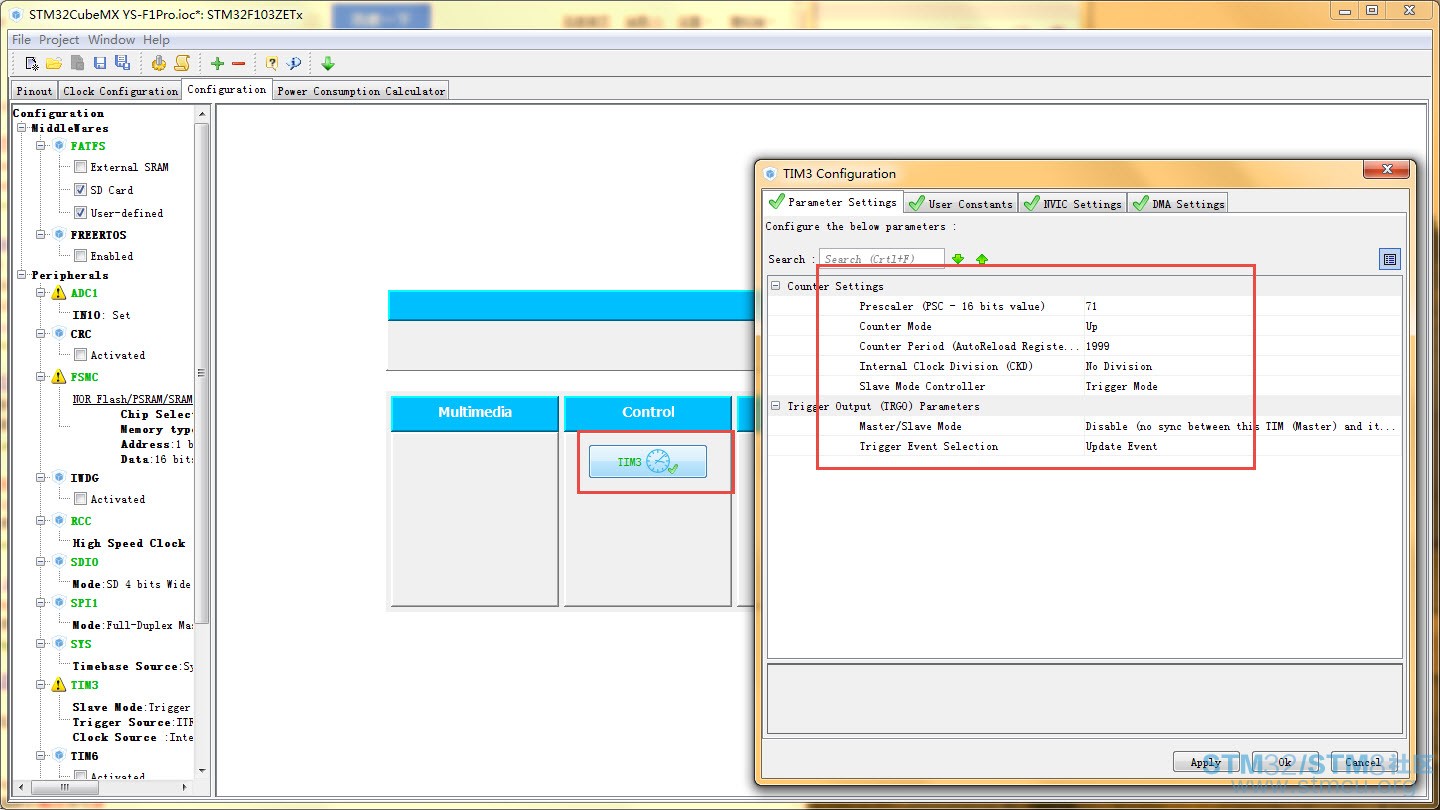Screen dimensions: 1440x810
Task: Collapse the ADC1 tree node
Action: tap(42, 293)
